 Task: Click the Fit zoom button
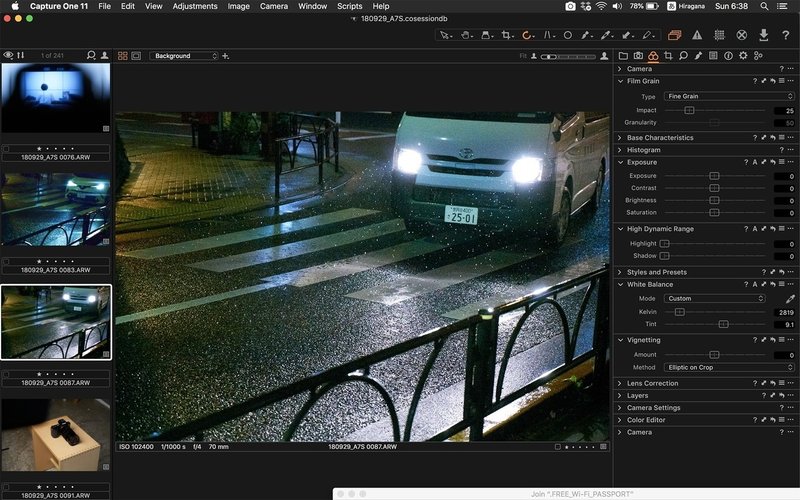(523, 56)
